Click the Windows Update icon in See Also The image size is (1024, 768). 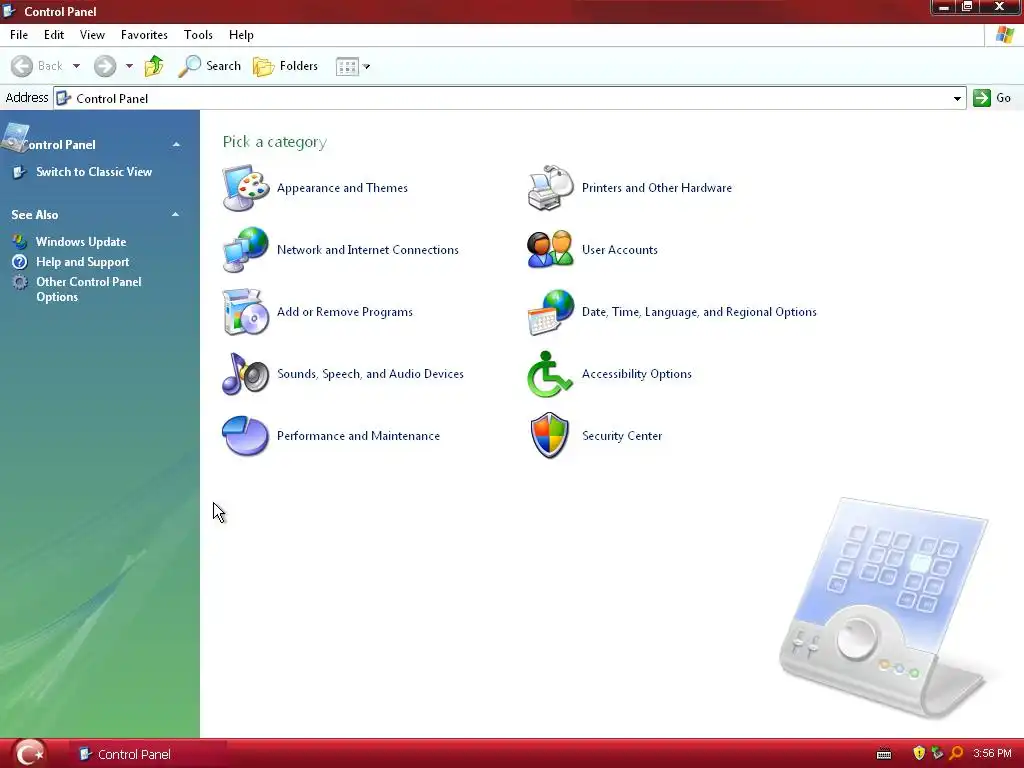20,242
